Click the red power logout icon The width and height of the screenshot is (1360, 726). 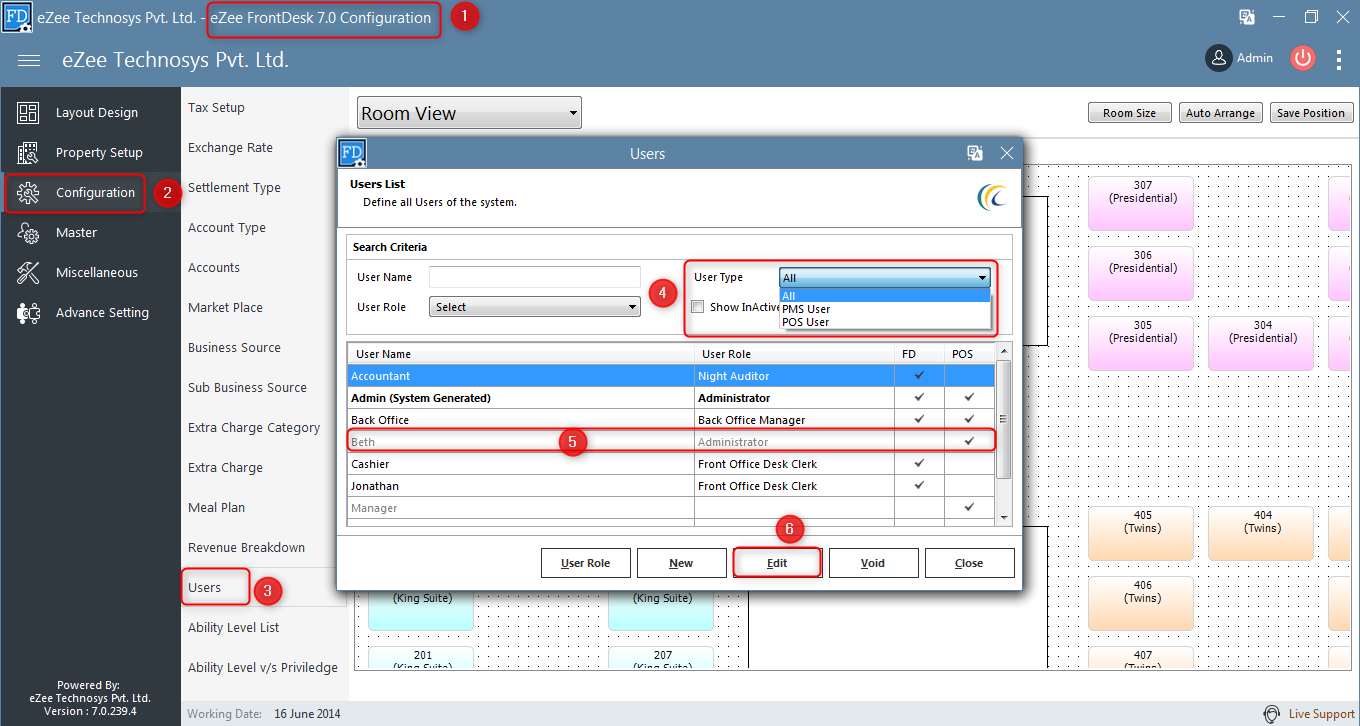pos(1302,58)
